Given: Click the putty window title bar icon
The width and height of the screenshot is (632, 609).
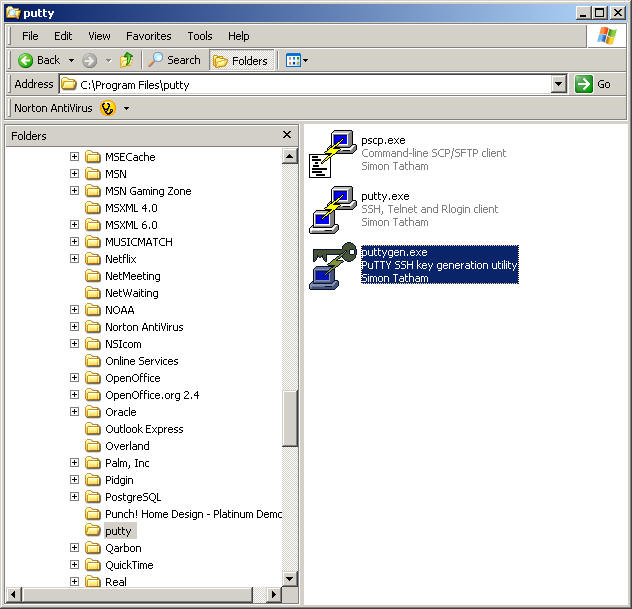Looking at the screenshot, I should [13, 13].
